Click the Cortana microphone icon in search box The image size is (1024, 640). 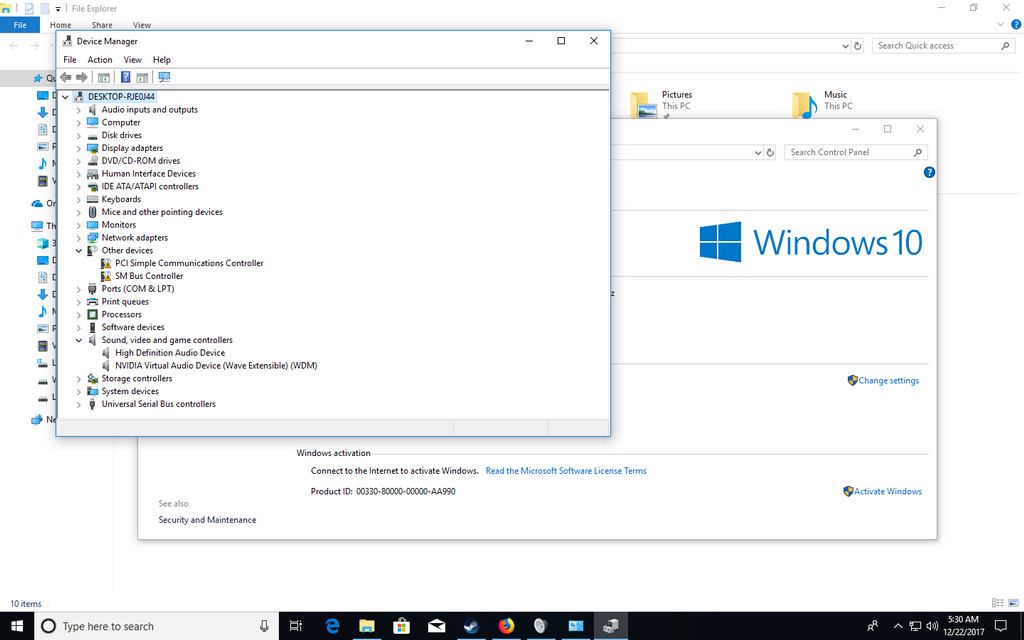[x=265, y=626]
